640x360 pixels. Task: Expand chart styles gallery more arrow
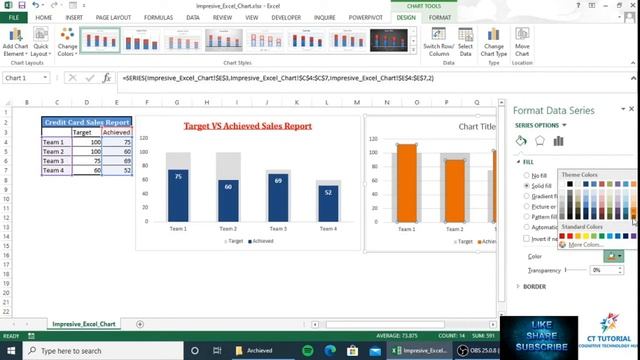413,49
